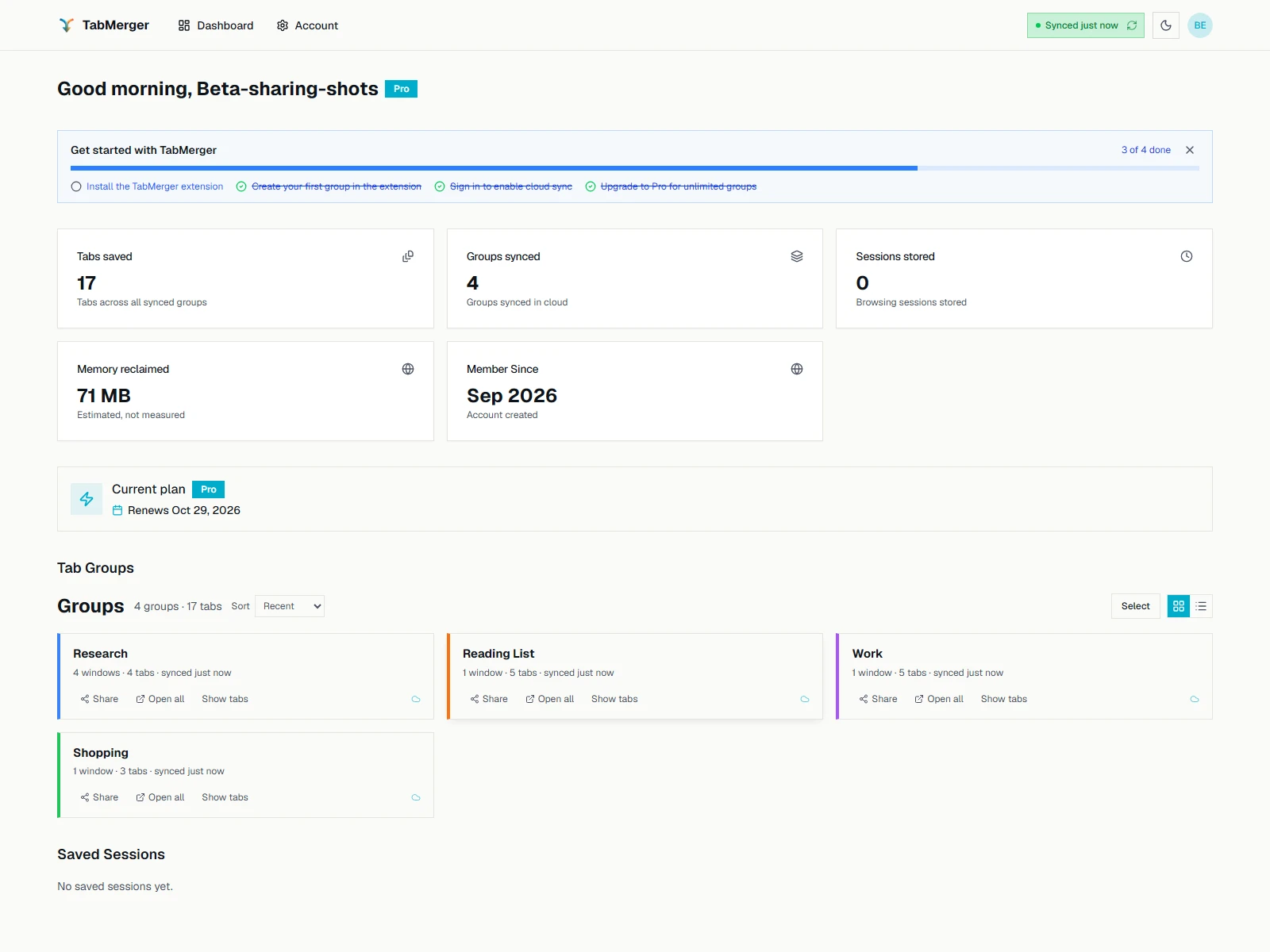1270x952 pixels.
Task: Click the cloud sync icon on Shopping card
Action: pos(416,797)
